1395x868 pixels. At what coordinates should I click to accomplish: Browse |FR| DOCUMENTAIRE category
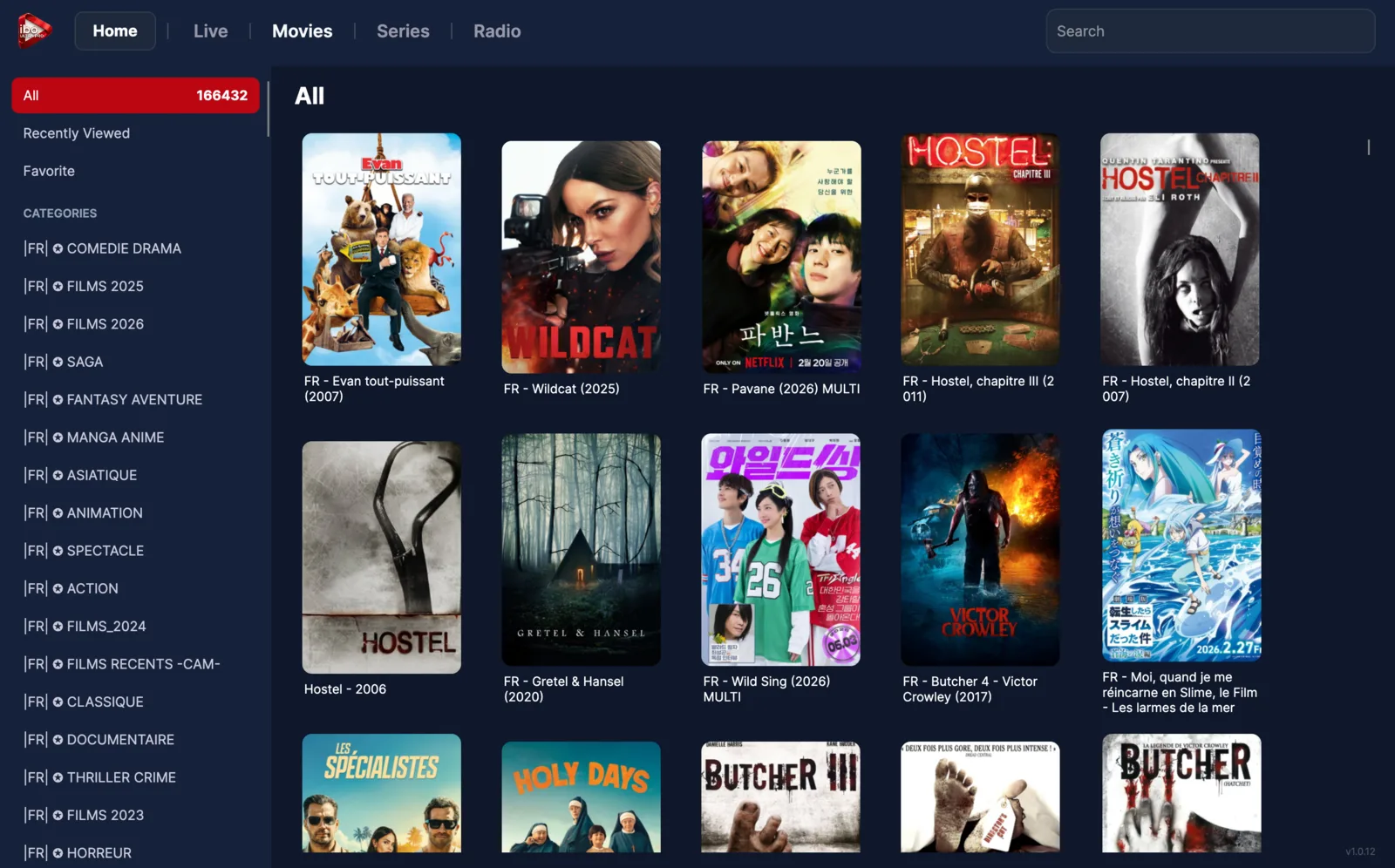point(135,739)
